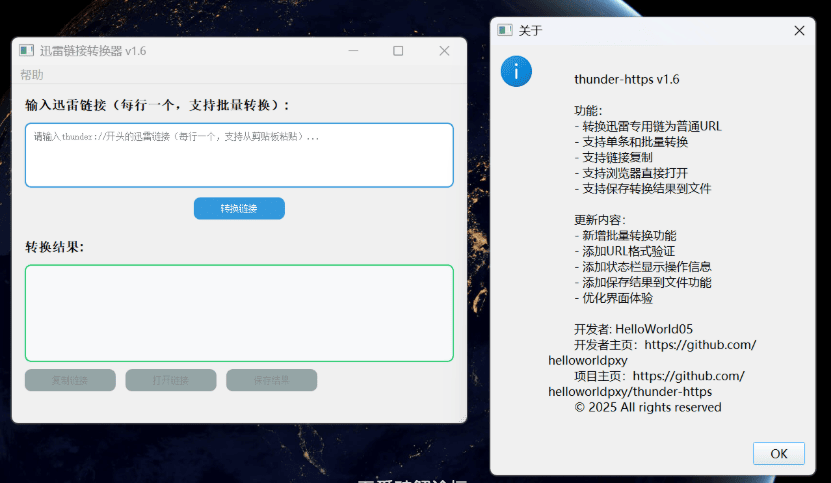Close the 关于 dialog
Image resolution: width=831 pixels, height=483 pixels.
799,31
